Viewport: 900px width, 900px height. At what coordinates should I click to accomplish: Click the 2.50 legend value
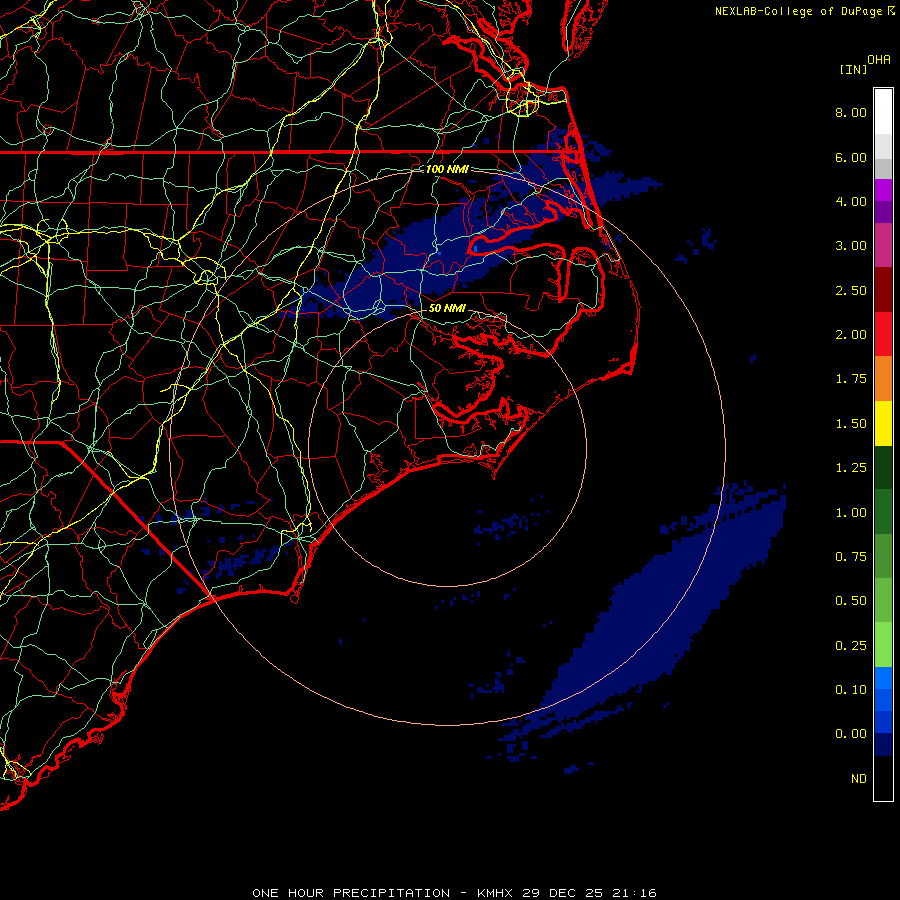pos(851,290)
